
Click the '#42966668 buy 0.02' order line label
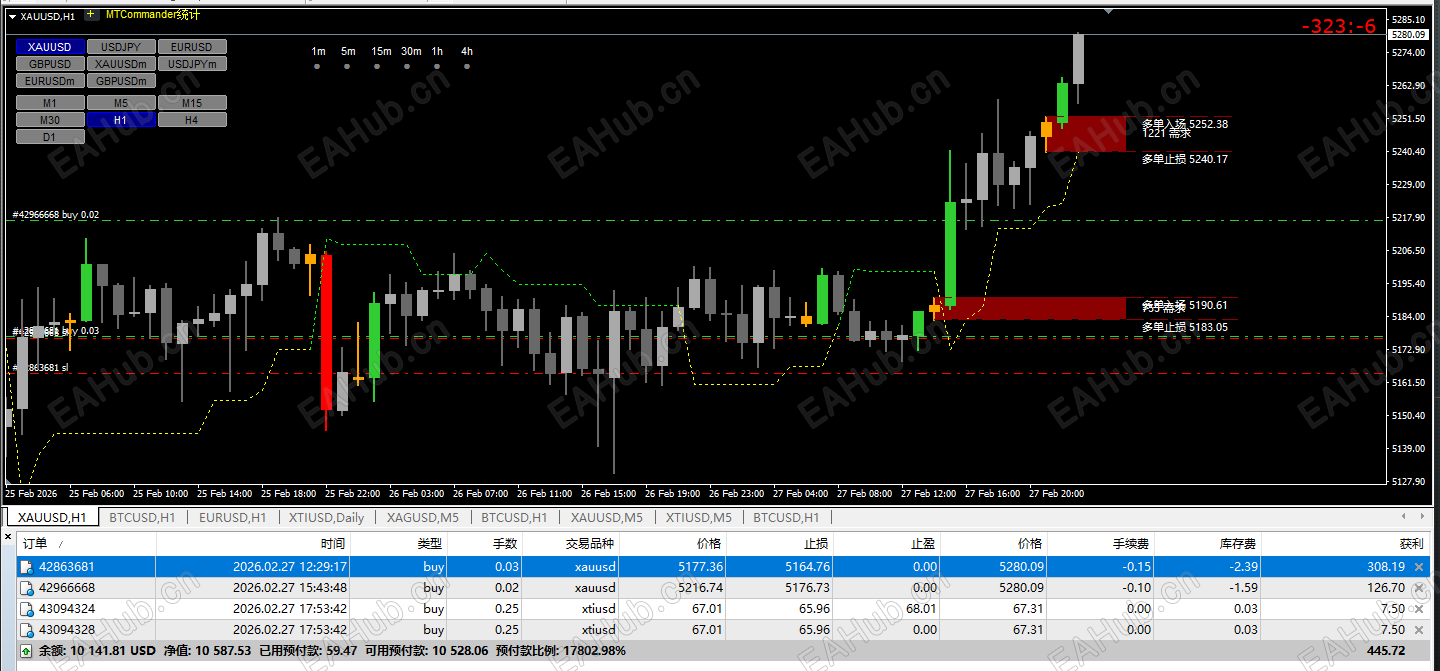[x=56, y=215]
